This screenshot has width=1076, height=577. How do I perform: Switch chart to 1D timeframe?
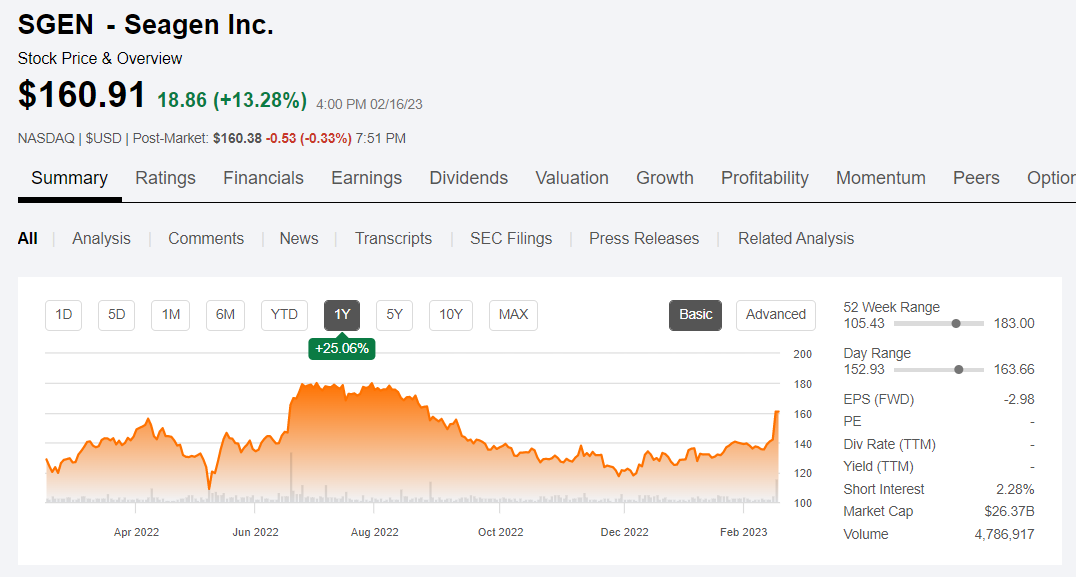coord(64,315)
